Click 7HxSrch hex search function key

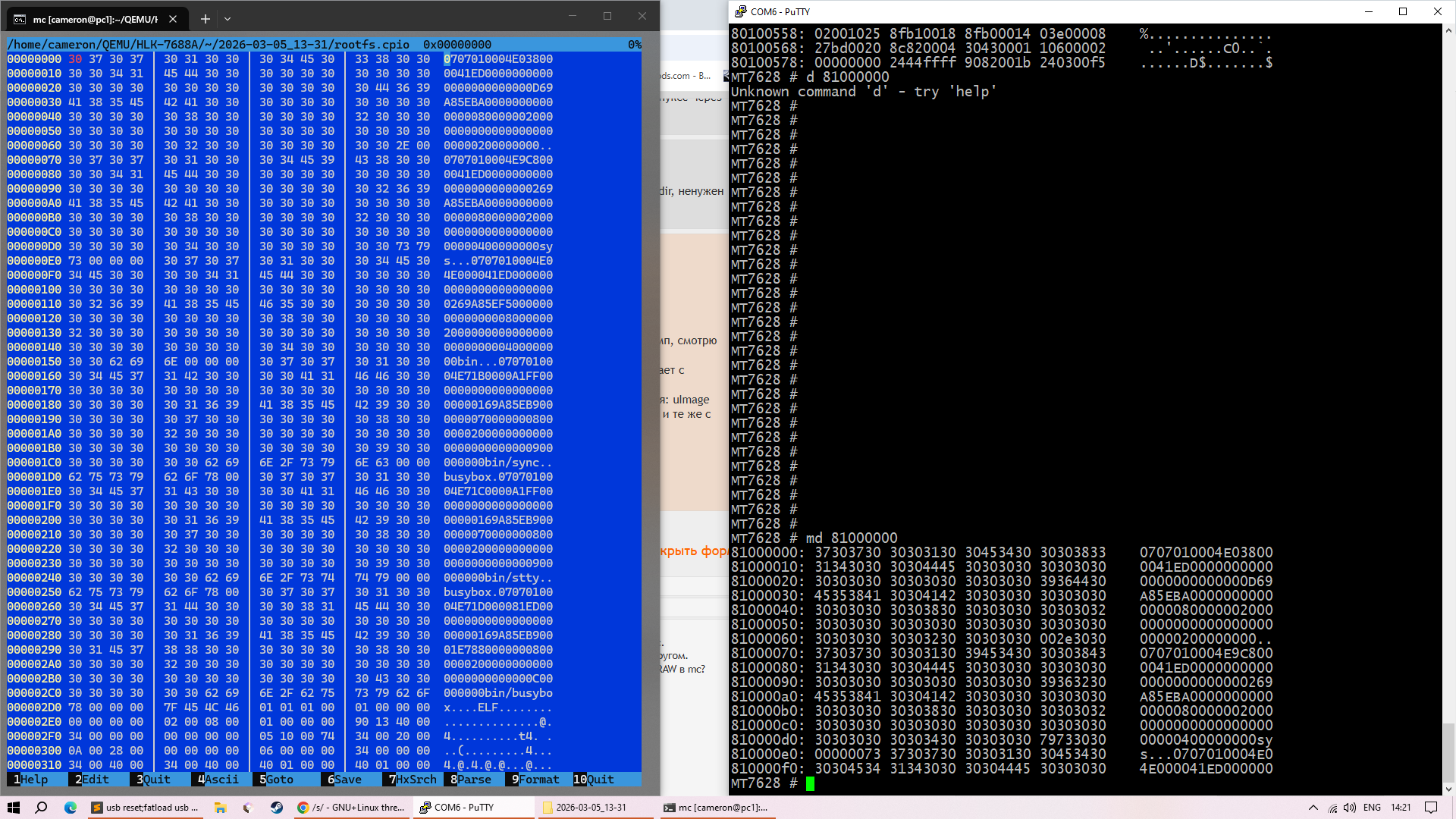pyautogui.click(x=412, y=780)
